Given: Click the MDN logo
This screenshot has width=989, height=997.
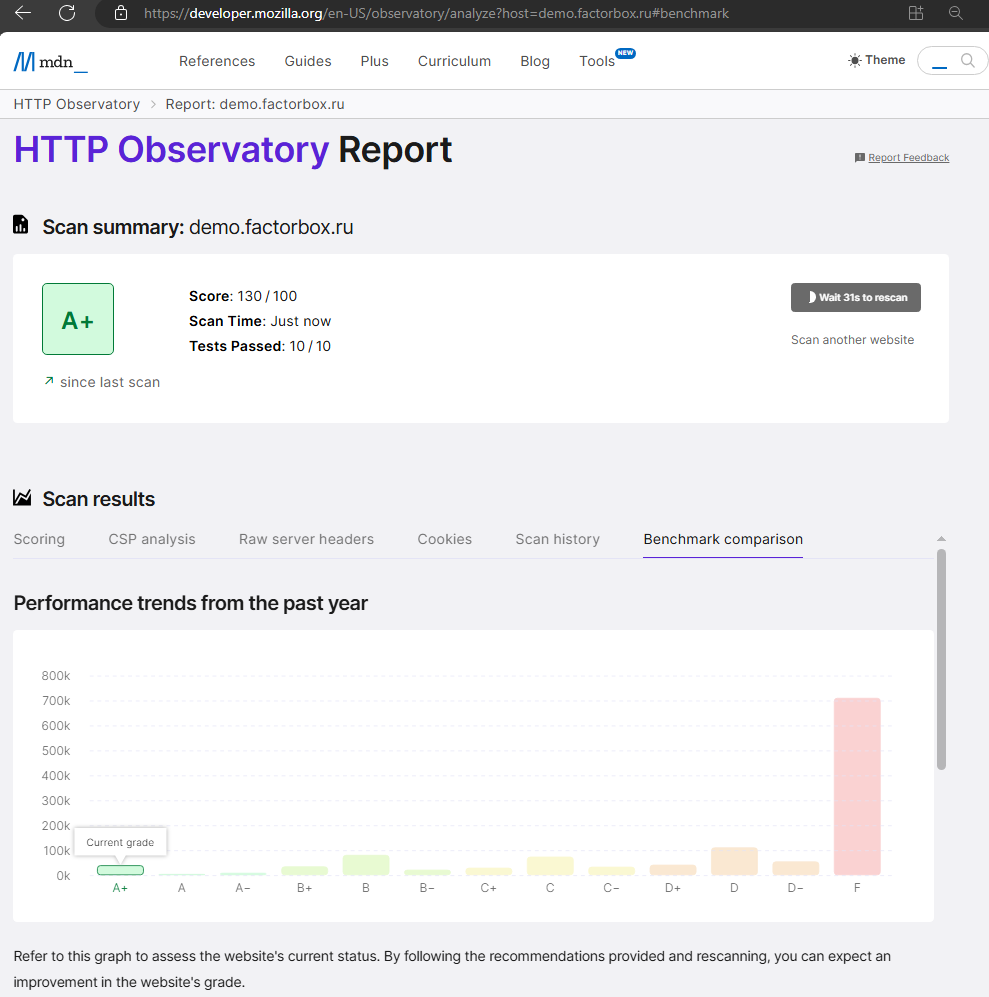Looking at the screenshot, I should coord(50,62).
